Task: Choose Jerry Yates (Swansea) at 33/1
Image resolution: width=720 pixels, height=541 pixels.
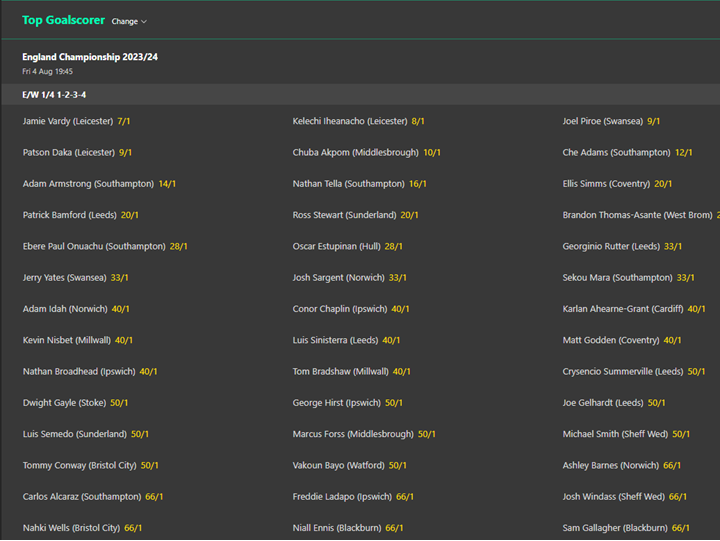Action: click(x=75, y=277)
